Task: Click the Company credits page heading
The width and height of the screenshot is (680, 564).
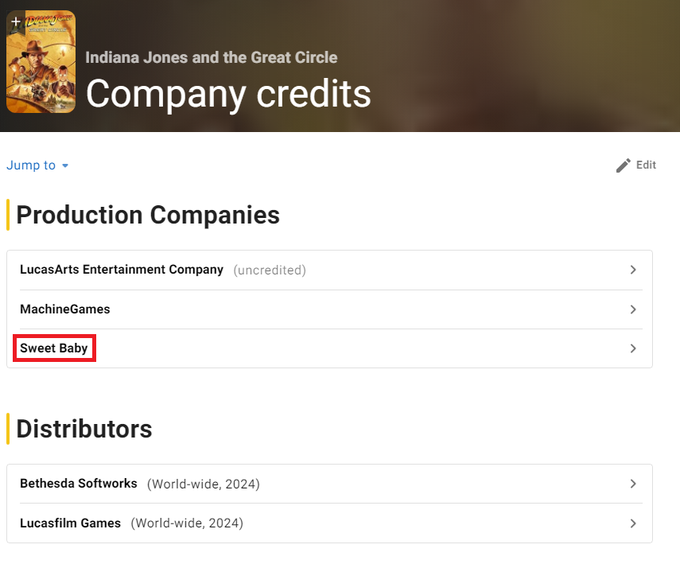Action: tap(228, 93)
